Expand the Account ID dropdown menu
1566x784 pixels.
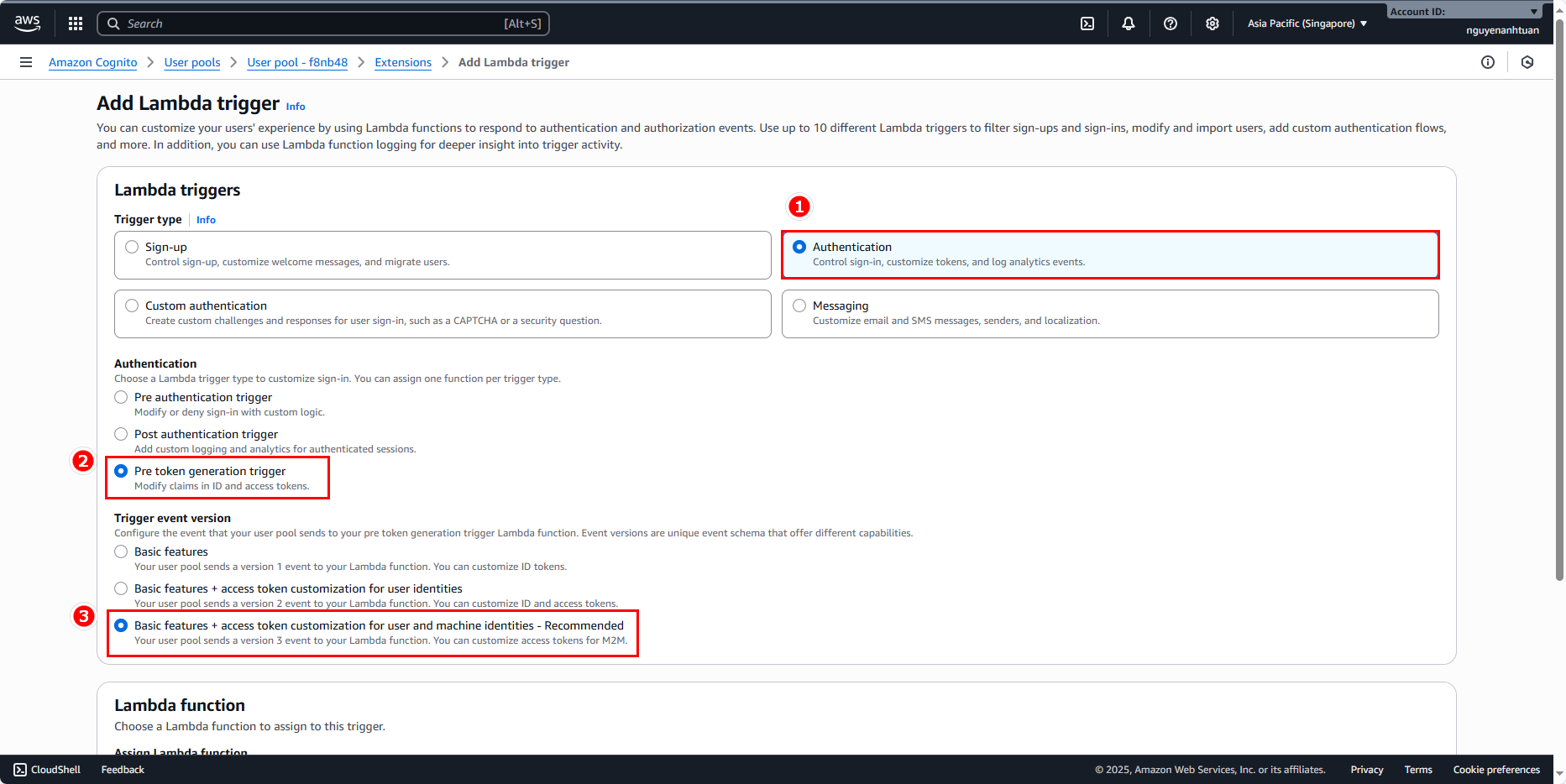1464,12
